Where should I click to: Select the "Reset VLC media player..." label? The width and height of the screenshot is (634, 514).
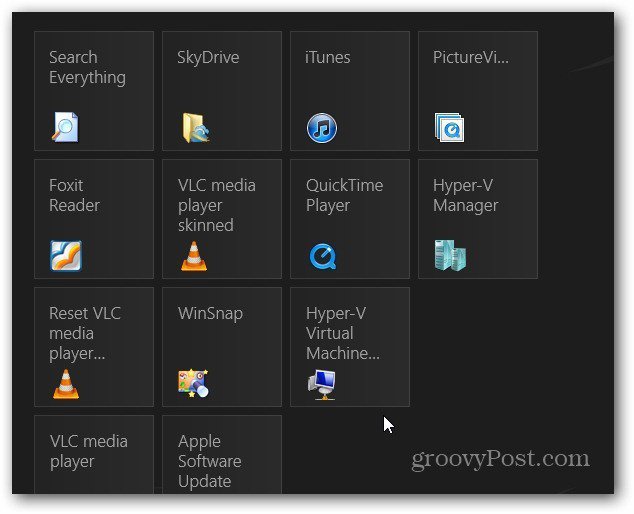click(x=85, y=333)
